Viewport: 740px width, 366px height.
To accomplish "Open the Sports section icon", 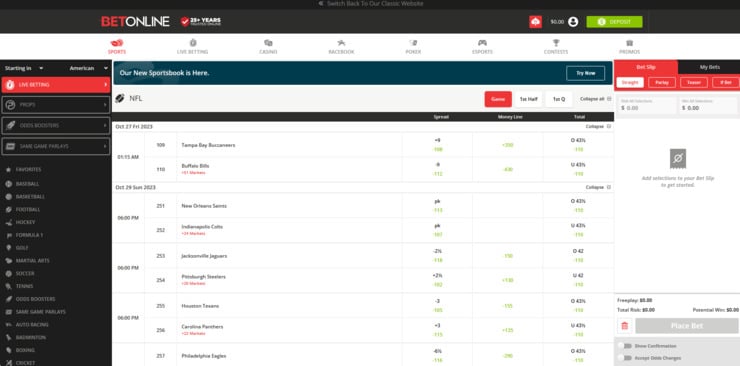I will tap(117, 43).
